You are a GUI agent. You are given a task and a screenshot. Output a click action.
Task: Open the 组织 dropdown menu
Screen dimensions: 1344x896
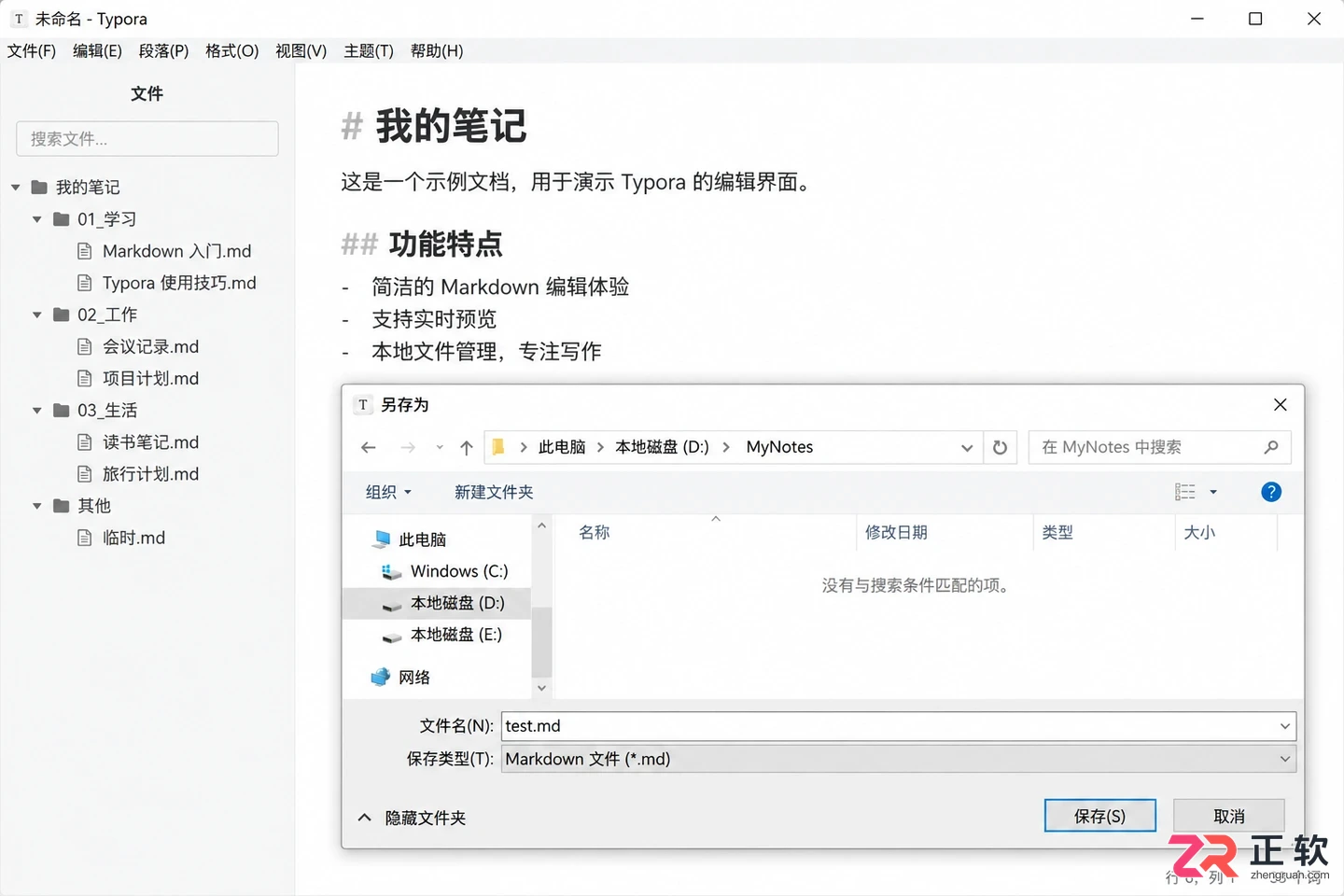tap(388, 492)
